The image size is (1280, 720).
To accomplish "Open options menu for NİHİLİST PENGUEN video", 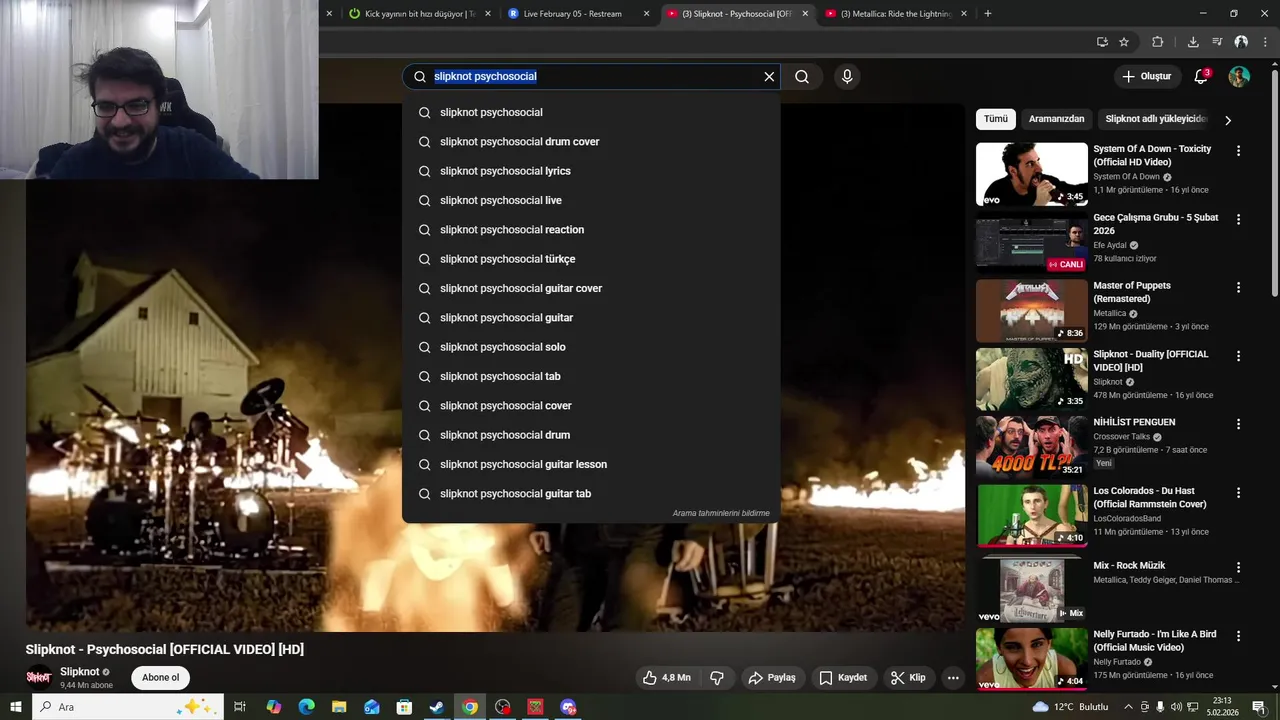I will tap(1238, 424).
